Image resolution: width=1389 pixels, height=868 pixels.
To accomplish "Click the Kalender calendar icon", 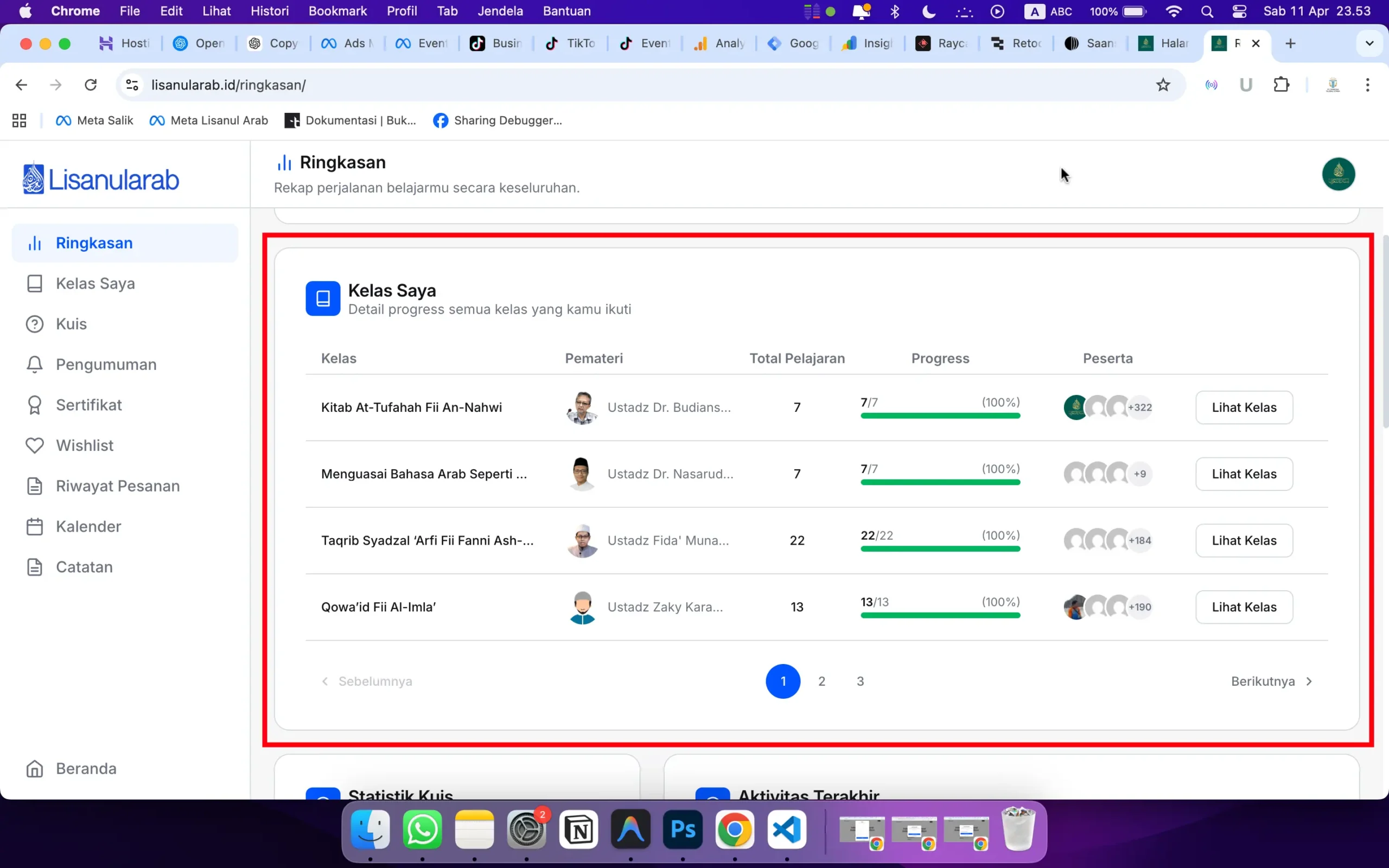I will point(34,526).
